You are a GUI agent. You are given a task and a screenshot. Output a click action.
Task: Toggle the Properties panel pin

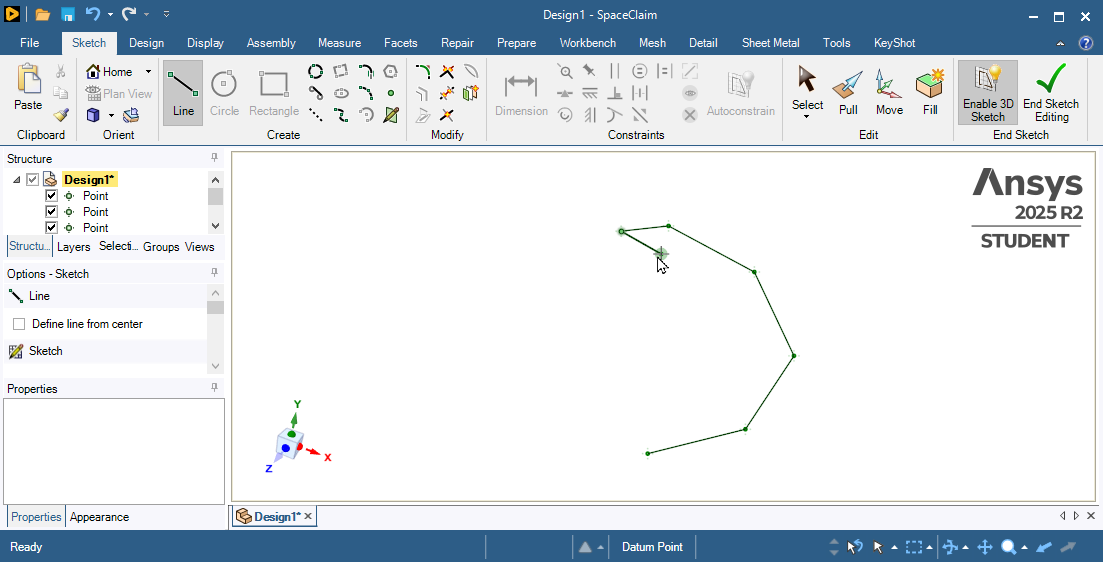pyautogui.click(x=214, y=388)
